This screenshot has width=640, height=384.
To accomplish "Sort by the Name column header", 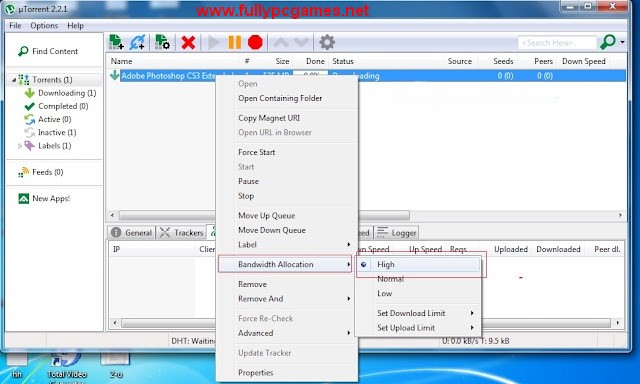I will (x=122, y=61).
